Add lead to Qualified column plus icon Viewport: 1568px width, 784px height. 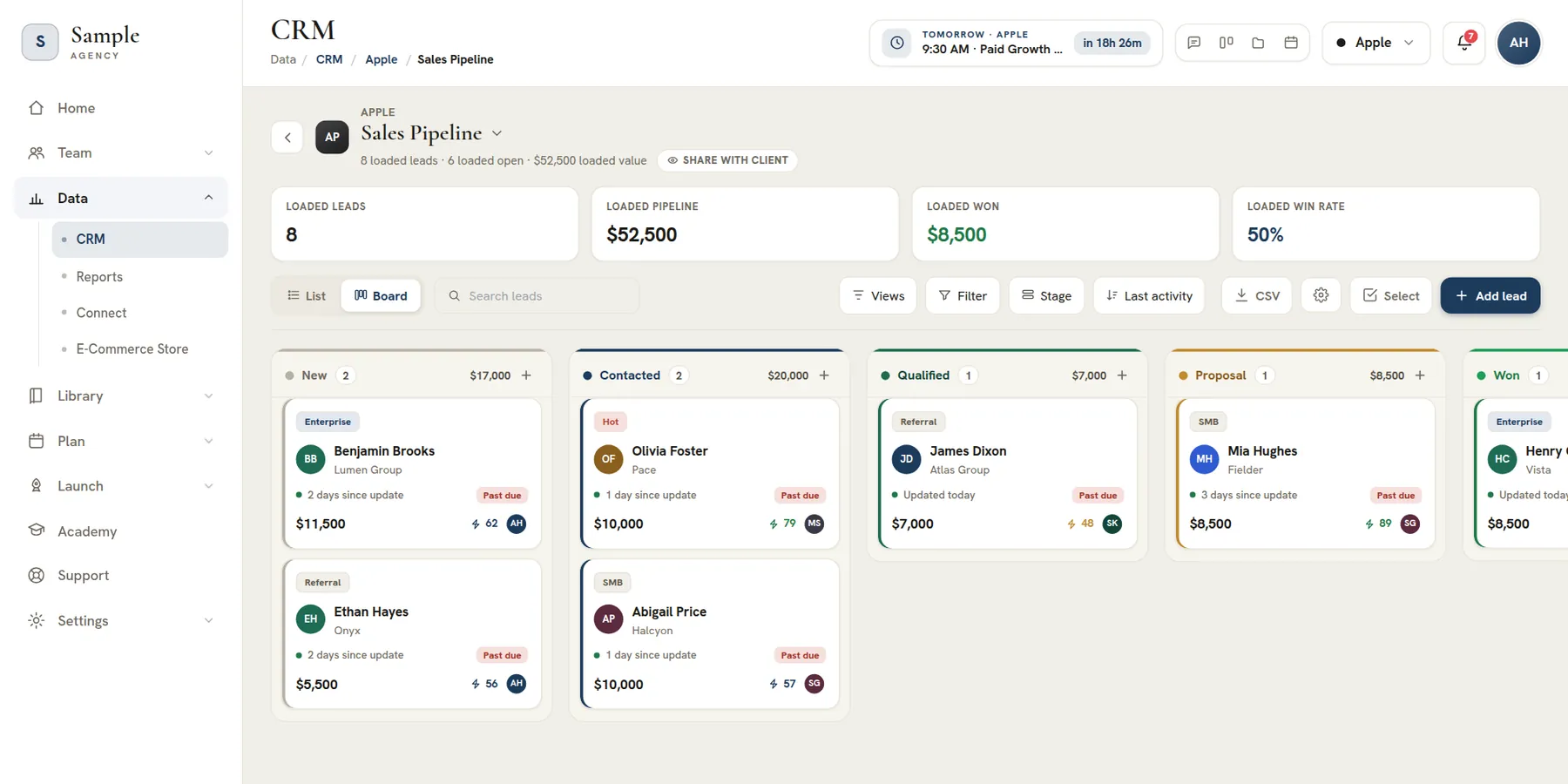[1122, 375]
